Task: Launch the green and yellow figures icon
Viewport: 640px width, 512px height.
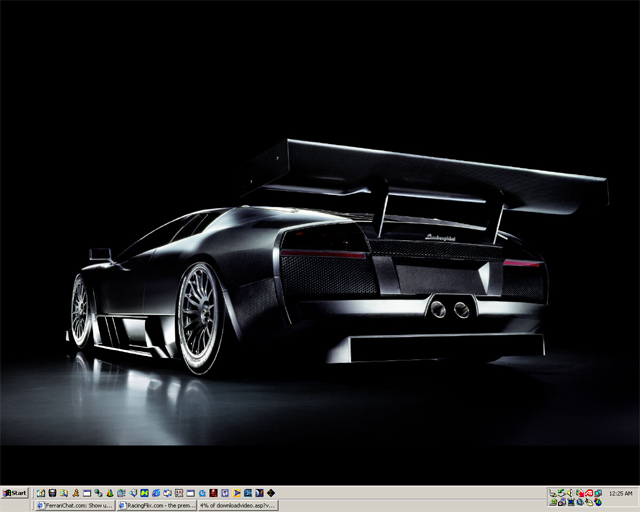Action: point(110,493)
